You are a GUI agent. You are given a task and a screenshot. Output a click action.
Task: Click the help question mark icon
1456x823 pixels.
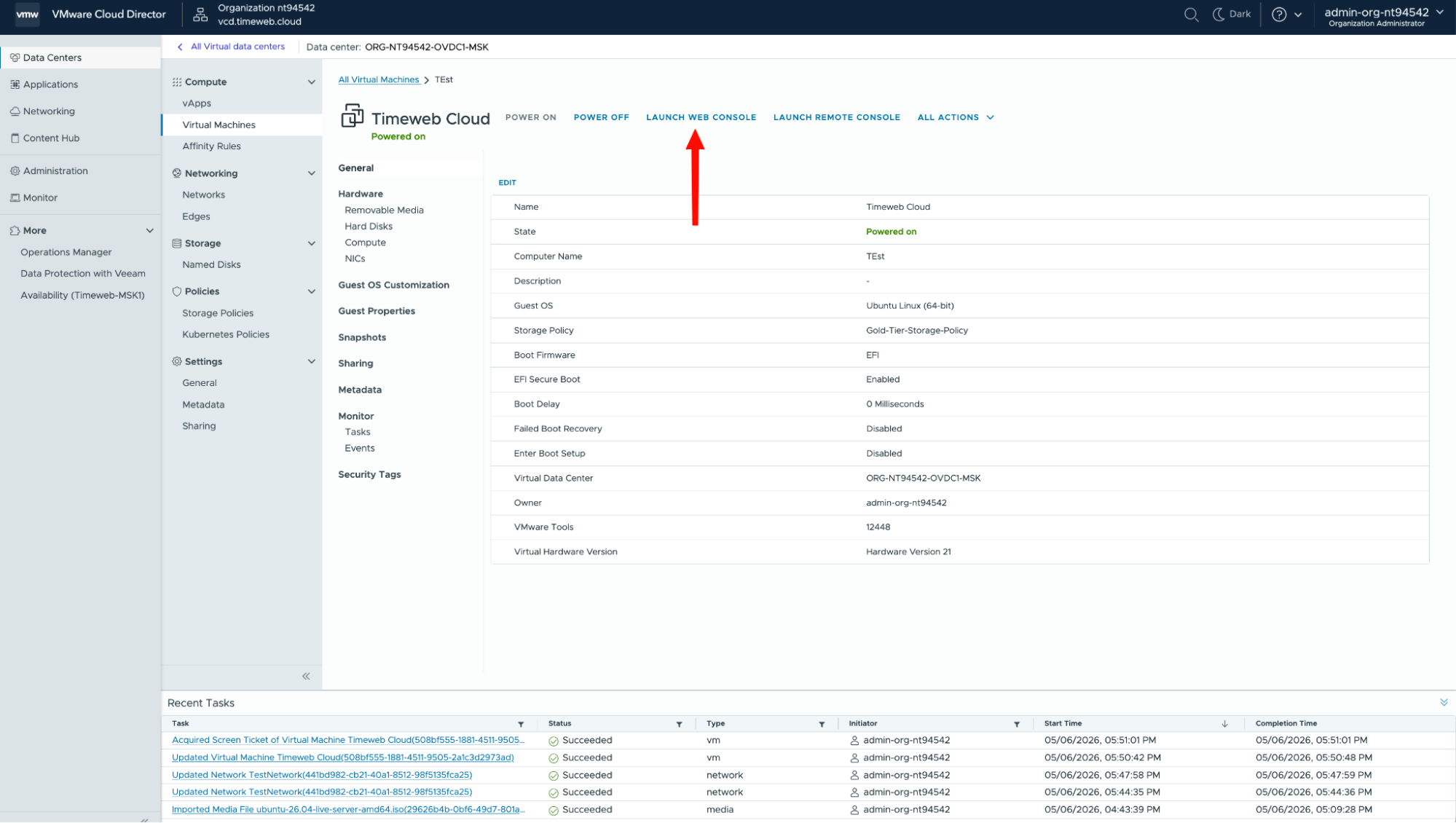click(x=1278, y=15)
